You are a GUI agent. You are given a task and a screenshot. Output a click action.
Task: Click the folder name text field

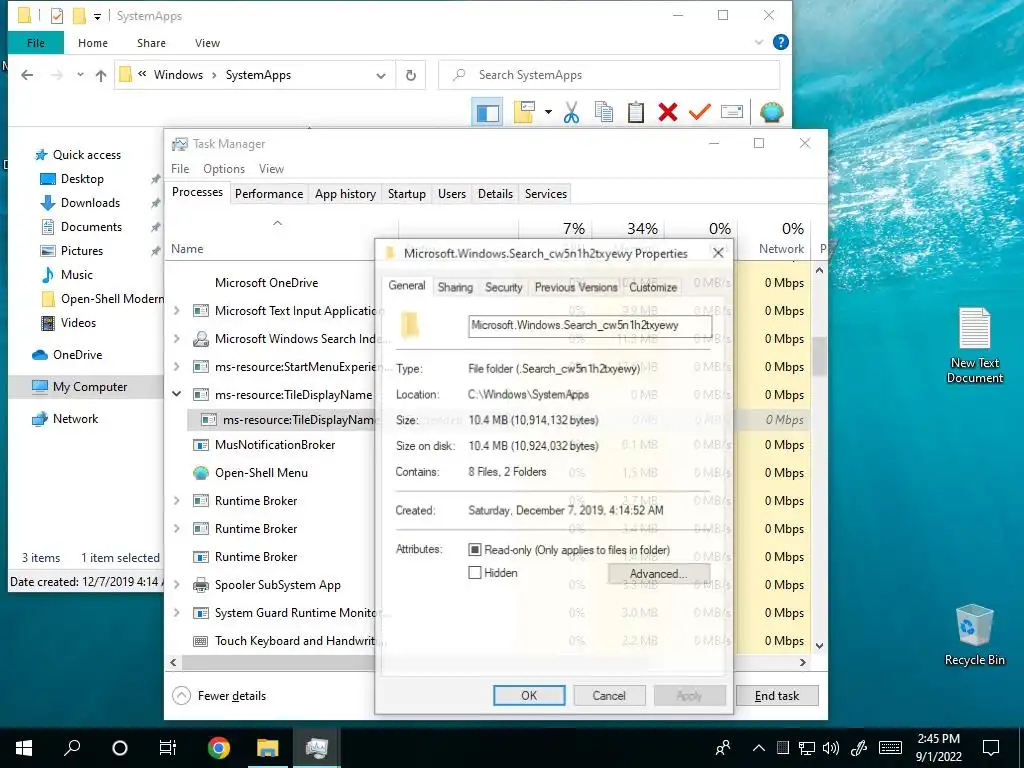pyautogui.click(x=590, y=326)
